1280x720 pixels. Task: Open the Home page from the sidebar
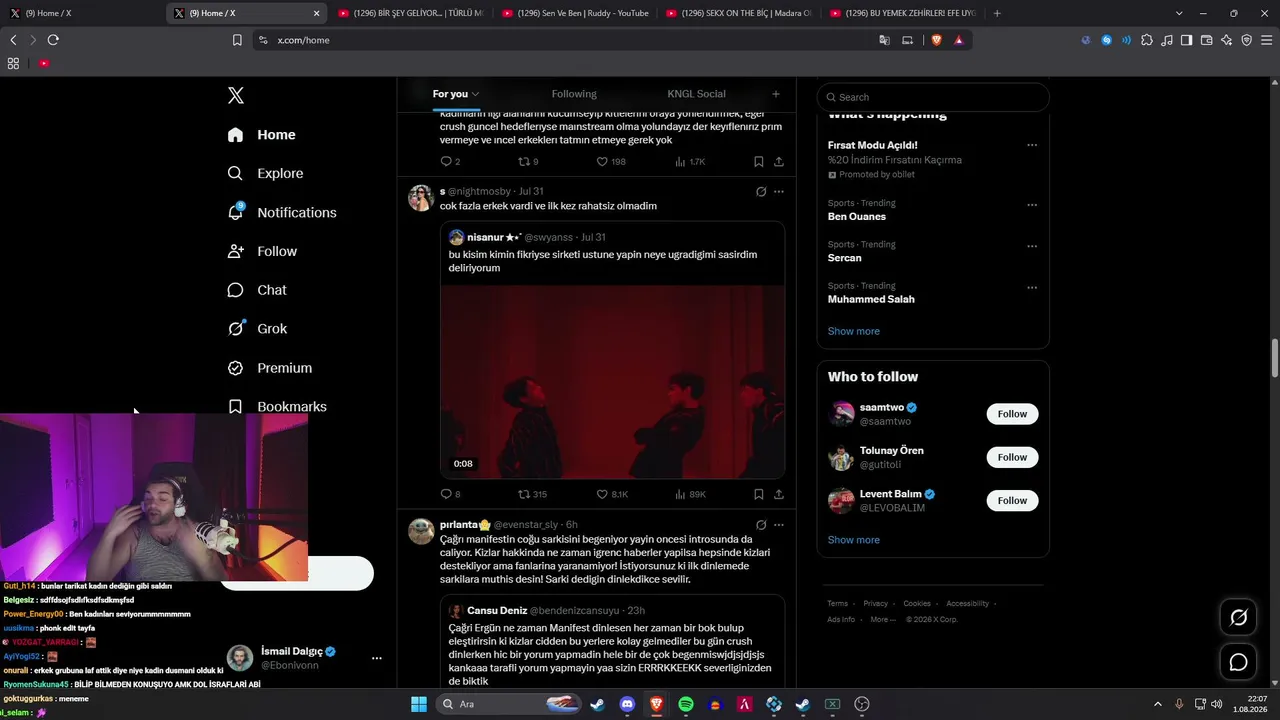coord(262,135)
